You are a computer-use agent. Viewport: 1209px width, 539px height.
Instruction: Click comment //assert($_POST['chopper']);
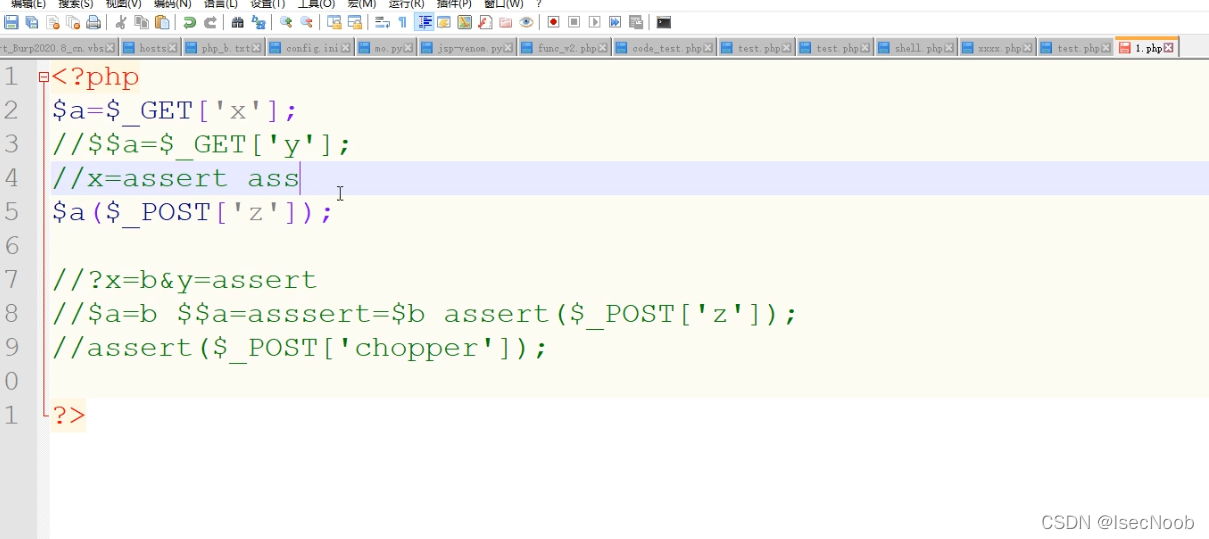[300, 348]
